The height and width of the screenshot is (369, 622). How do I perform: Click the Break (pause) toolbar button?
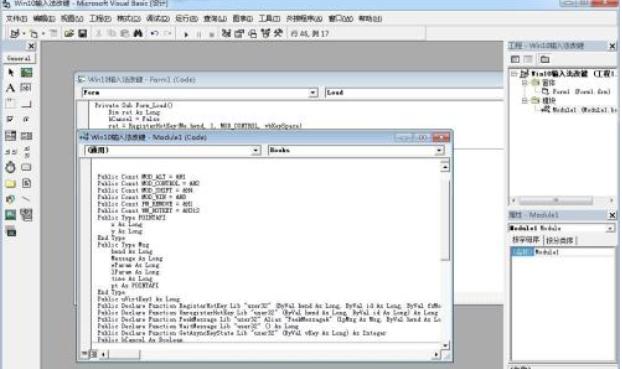[198, 34]
